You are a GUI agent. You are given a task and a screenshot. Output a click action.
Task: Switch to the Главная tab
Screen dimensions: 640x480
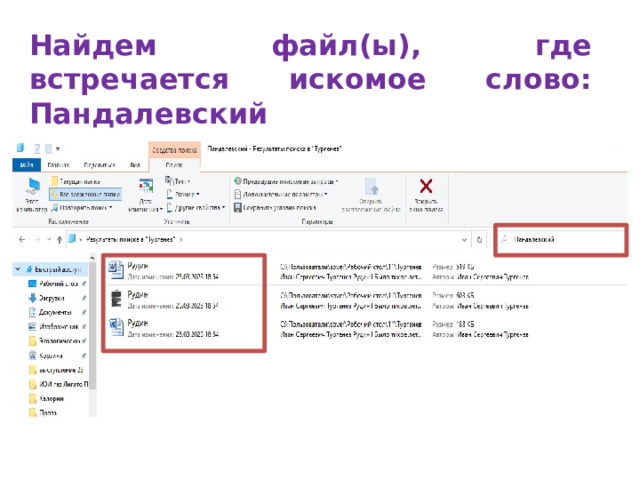click(x=58, y=165)
